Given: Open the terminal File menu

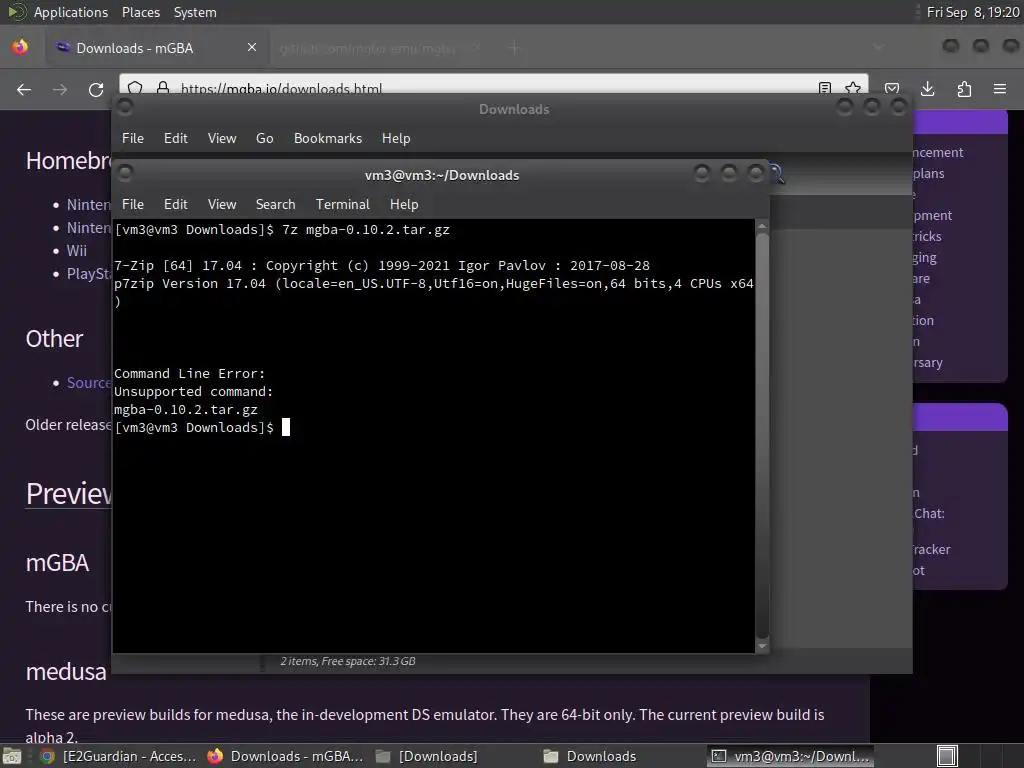Looking at the screenshot, I should point(133,204).
